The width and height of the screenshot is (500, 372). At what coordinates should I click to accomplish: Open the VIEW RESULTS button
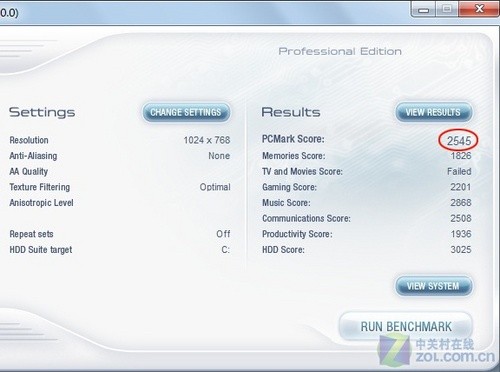(x=434, y=112)
